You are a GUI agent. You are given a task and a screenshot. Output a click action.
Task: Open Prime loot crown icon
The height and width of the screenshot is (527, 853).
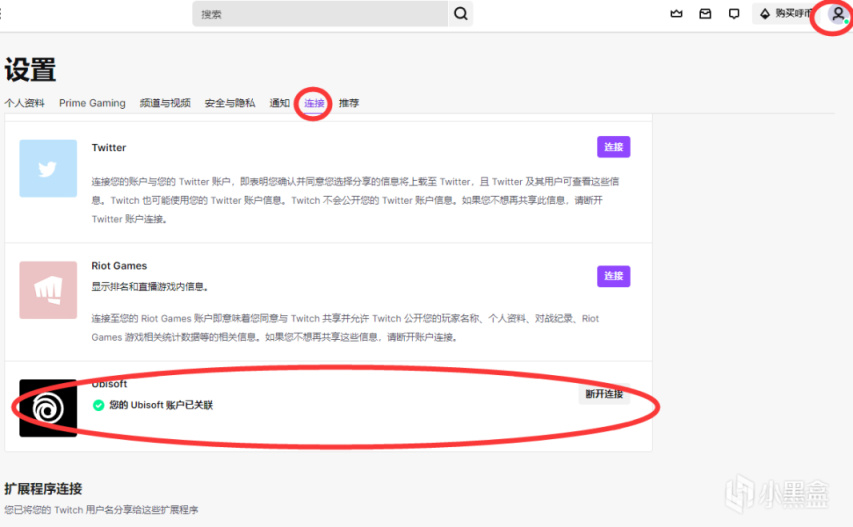(676, 14)
